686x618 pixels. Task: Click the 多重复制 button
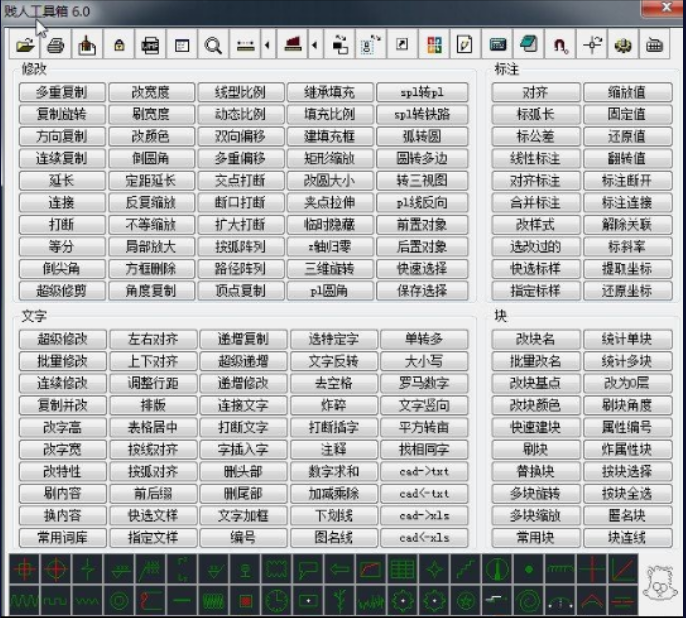[61, 92]
